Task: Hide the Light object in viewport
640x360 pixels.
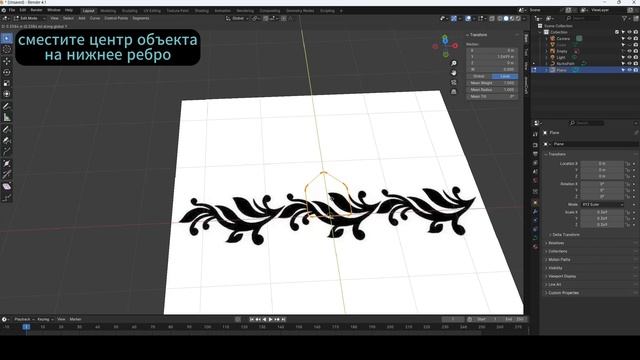Action: pos(629,57)
